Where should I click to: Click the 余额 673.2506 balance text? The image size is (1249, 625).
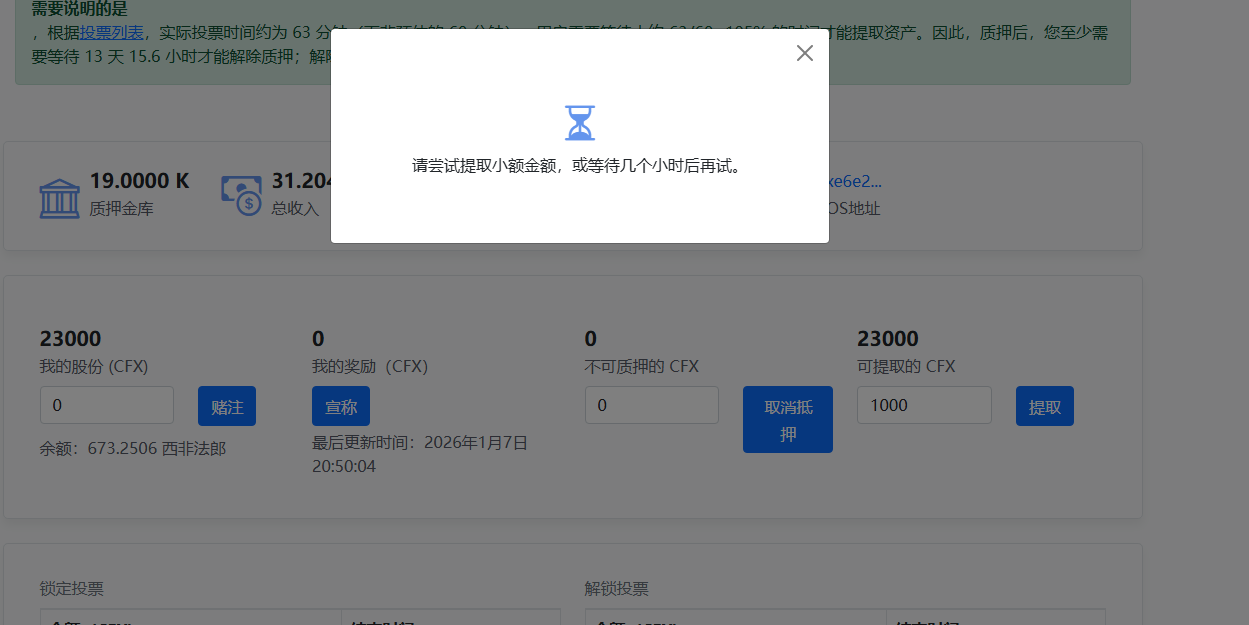click(x=133, y=448)
